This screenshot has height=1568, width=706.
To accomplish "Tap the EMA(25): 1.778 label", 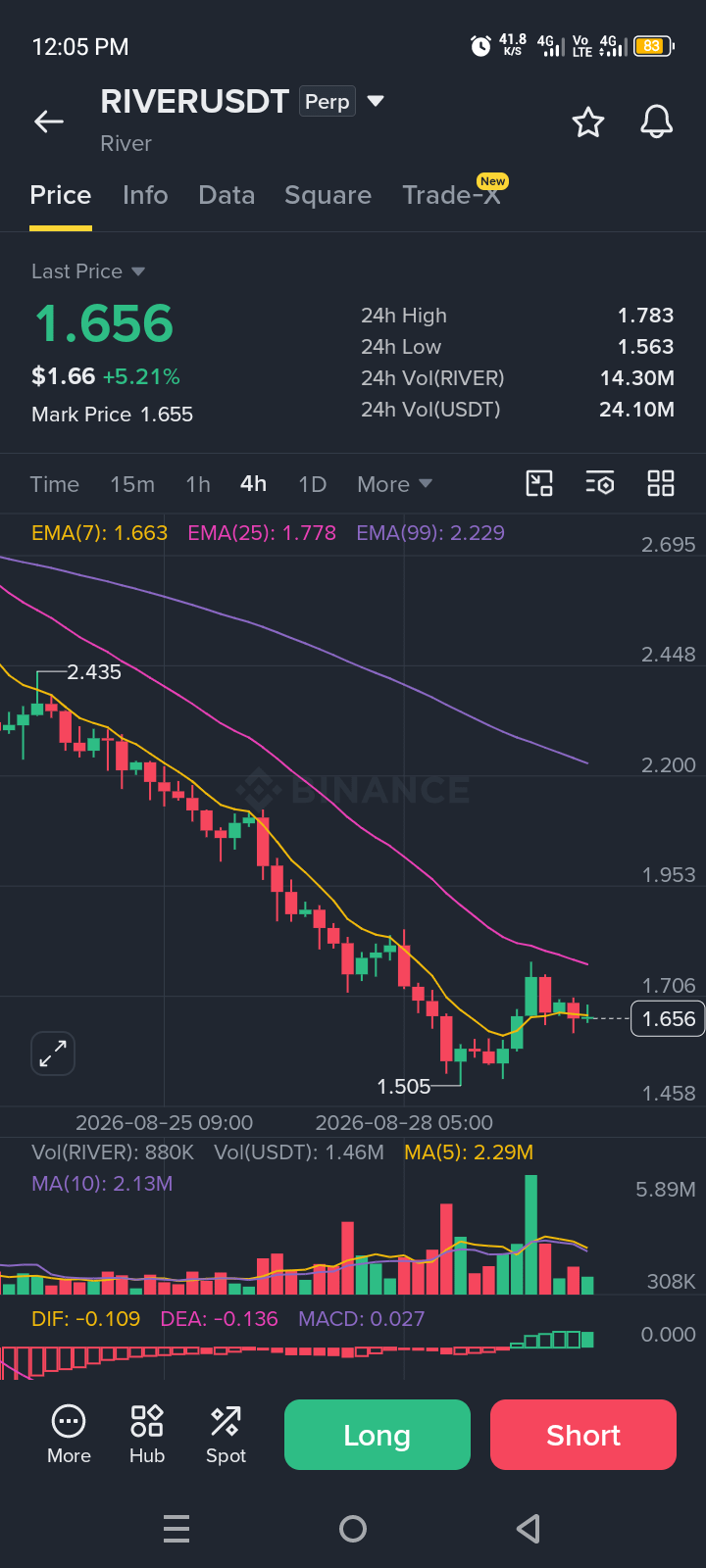I will (x=262, y=533).
